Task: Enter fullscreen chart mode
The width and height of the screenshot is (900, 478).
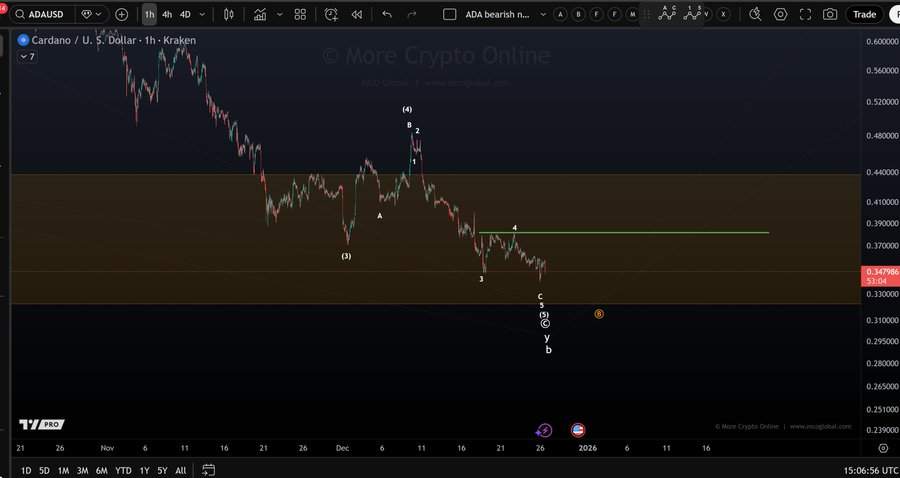Action: (805, 14)
